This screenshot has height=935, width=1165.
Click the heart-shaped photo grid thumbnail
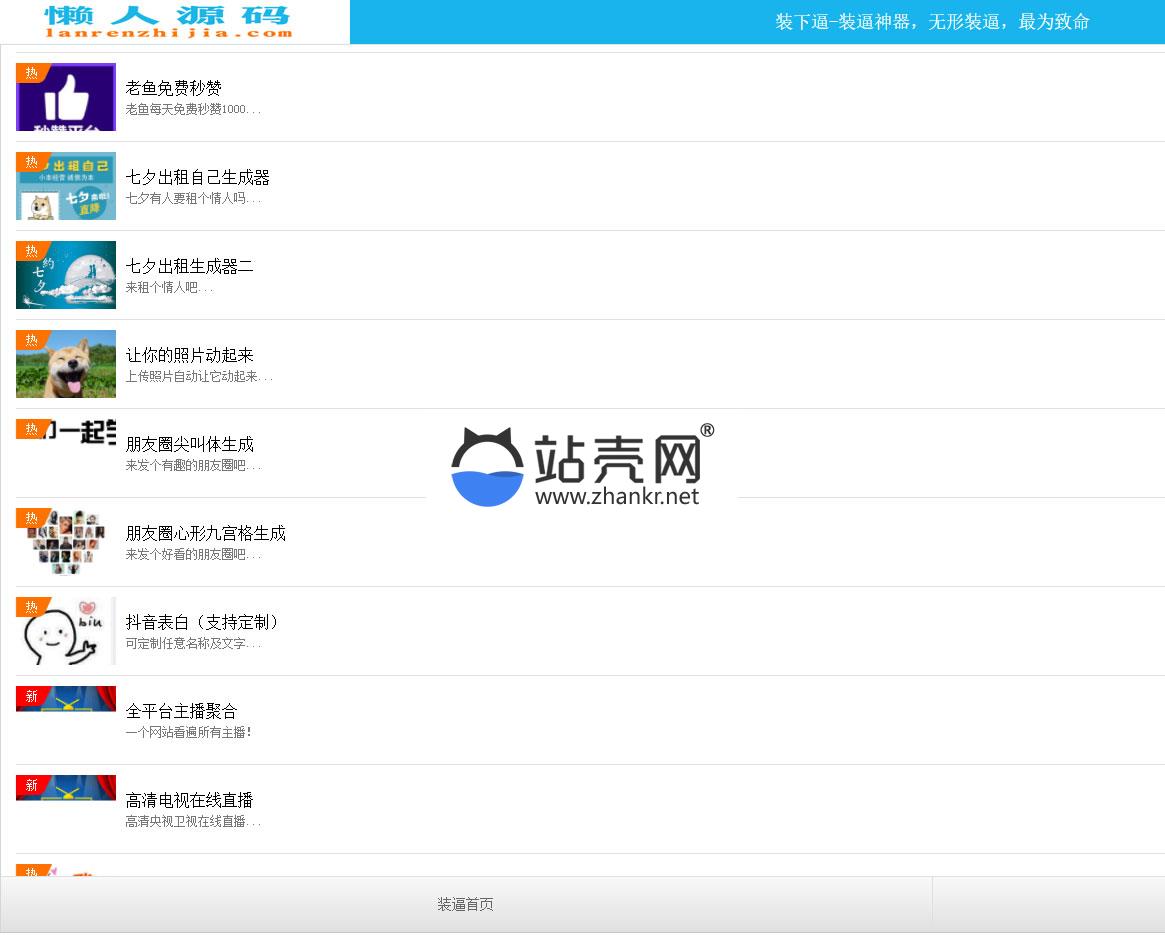click(66, 542)
